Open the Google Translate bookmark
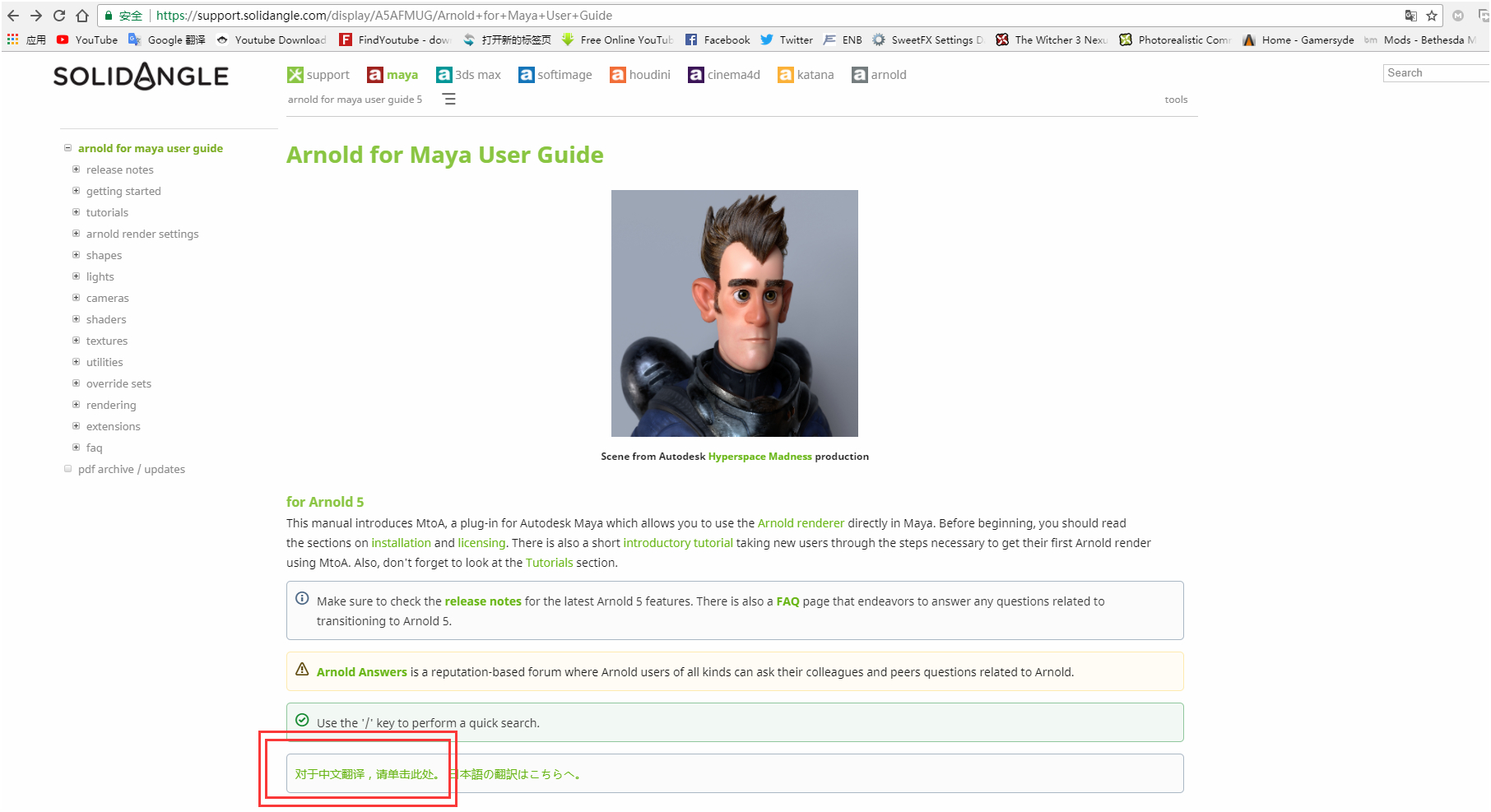Image resolution: width=1491 pixels, height=812 pixels. click(167, 39)
